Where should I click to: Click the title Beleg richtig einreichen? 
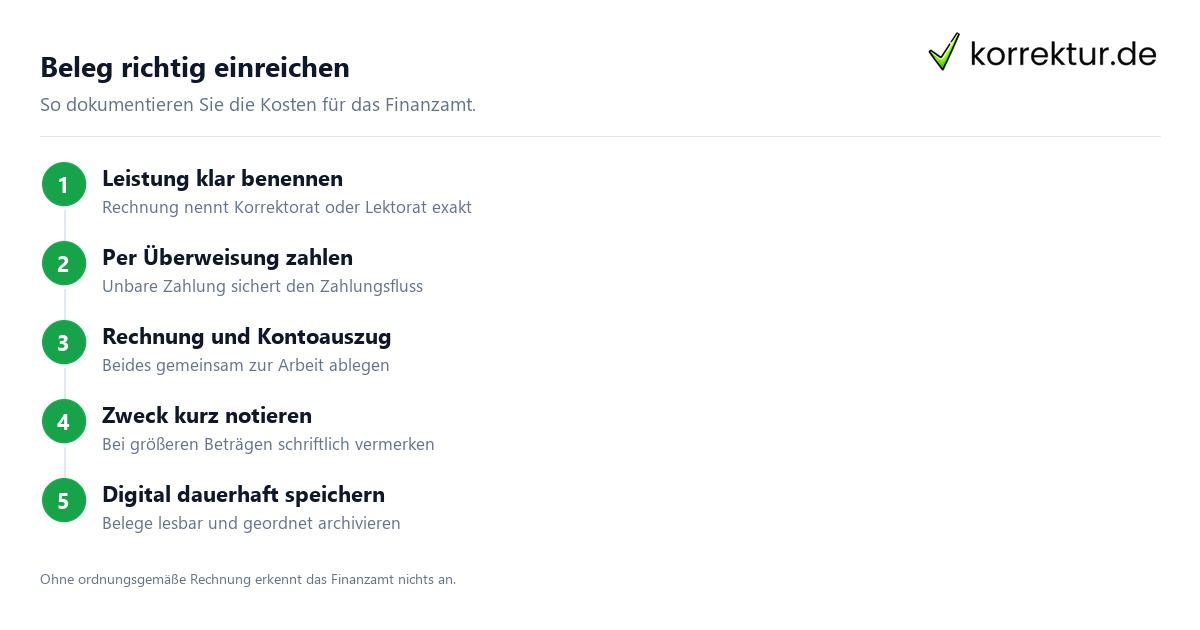(x=195, y=67)
